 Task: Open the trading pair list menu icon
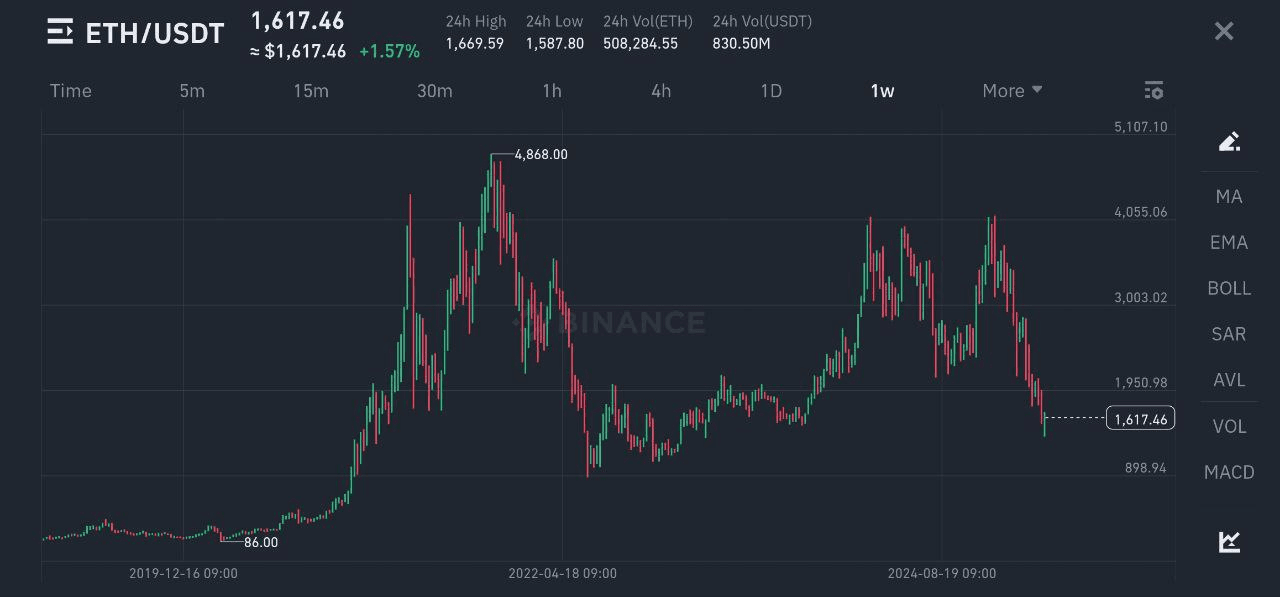coord(60,32)
